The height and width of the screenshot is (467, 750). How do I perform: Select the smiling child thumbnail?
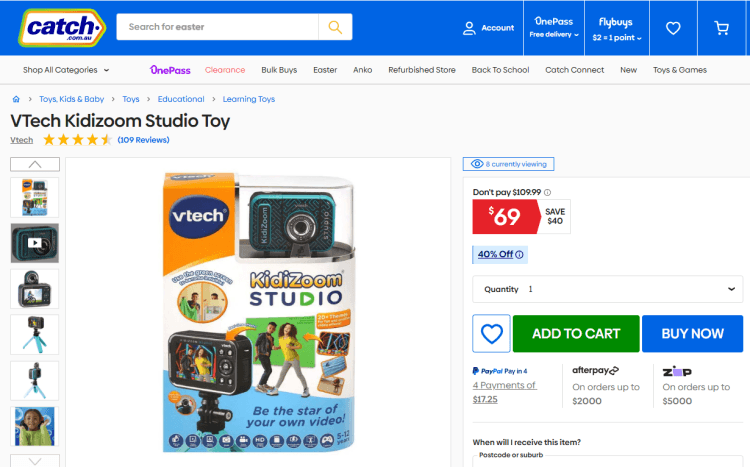pyautogui.click(x=34, y=426)
